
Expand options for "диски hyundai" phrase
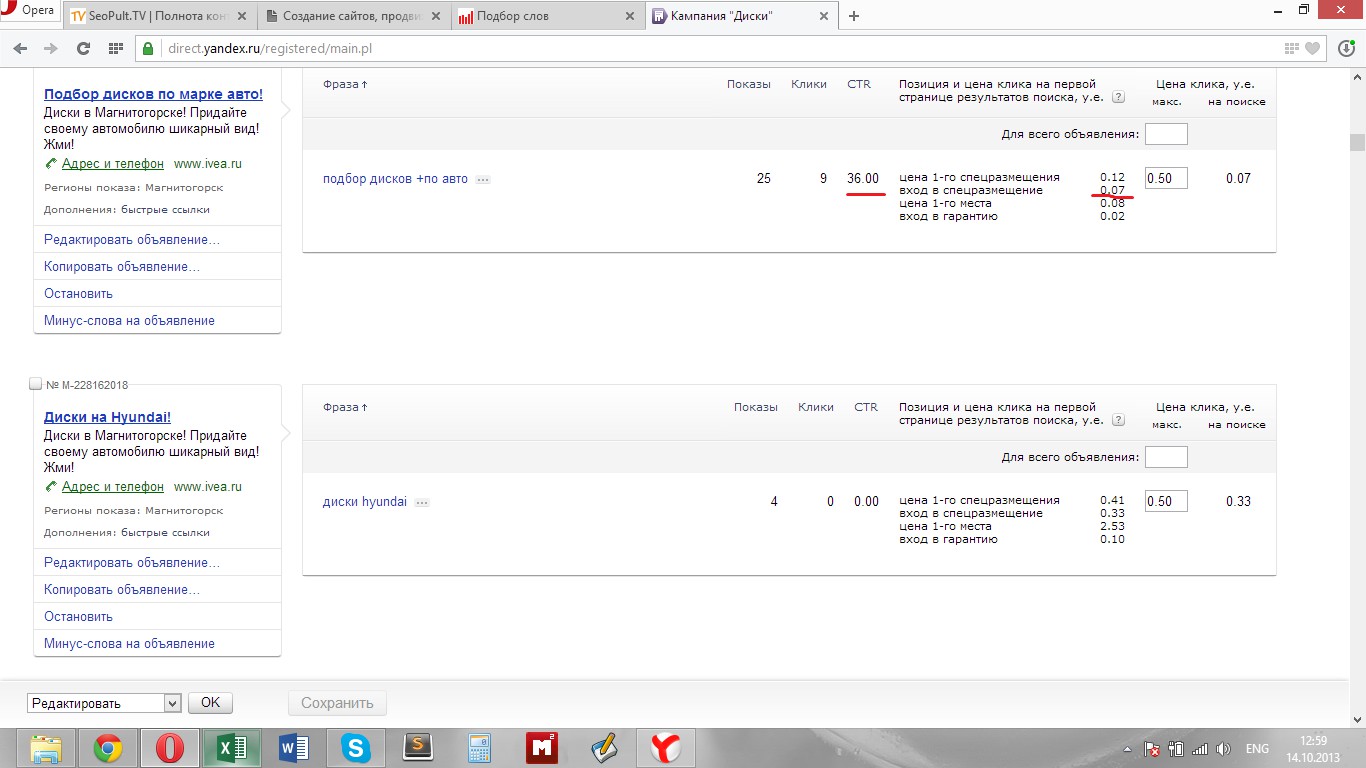[x=422, y=503]
